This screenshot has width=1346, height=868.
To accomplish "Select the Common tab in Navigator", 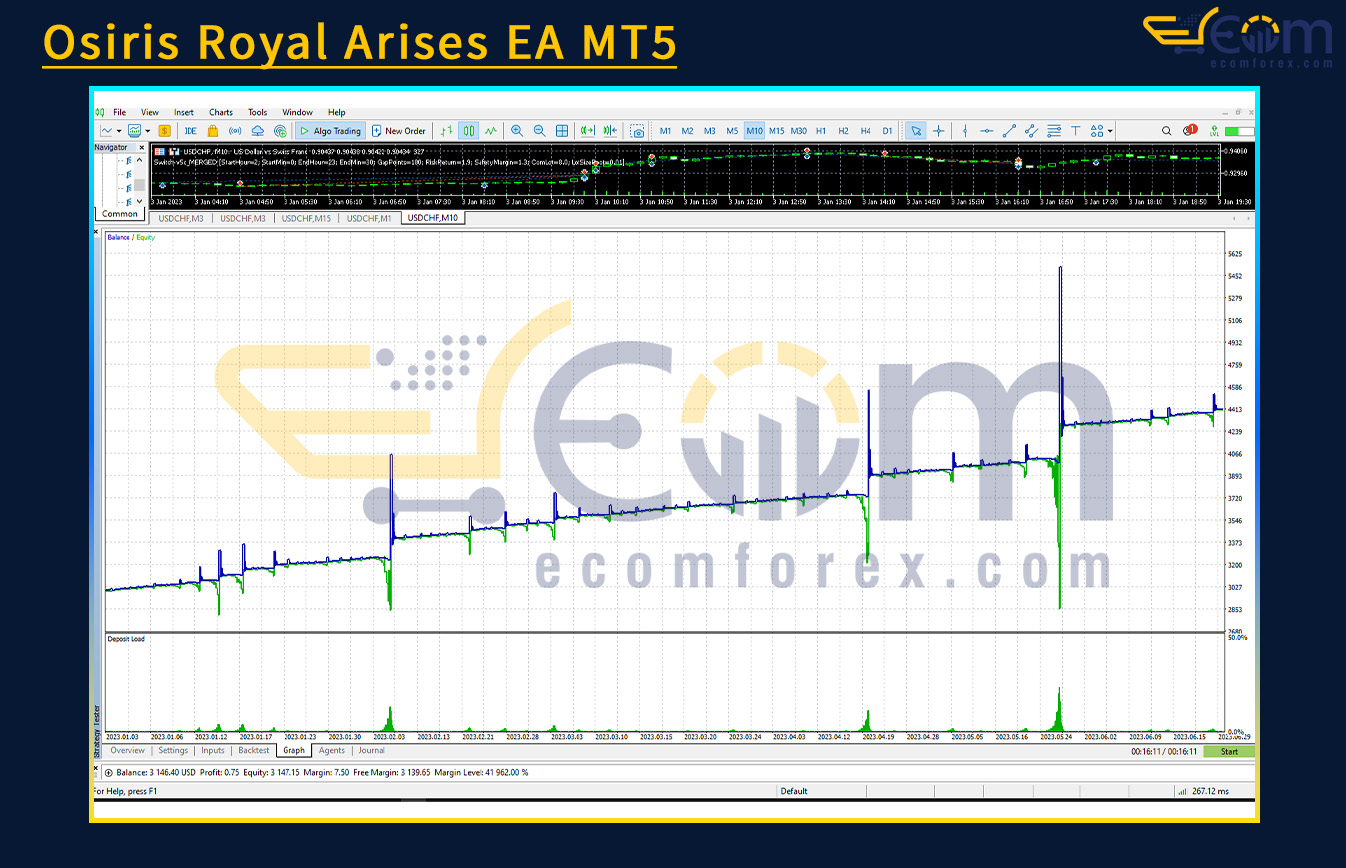I will [120, 213].
